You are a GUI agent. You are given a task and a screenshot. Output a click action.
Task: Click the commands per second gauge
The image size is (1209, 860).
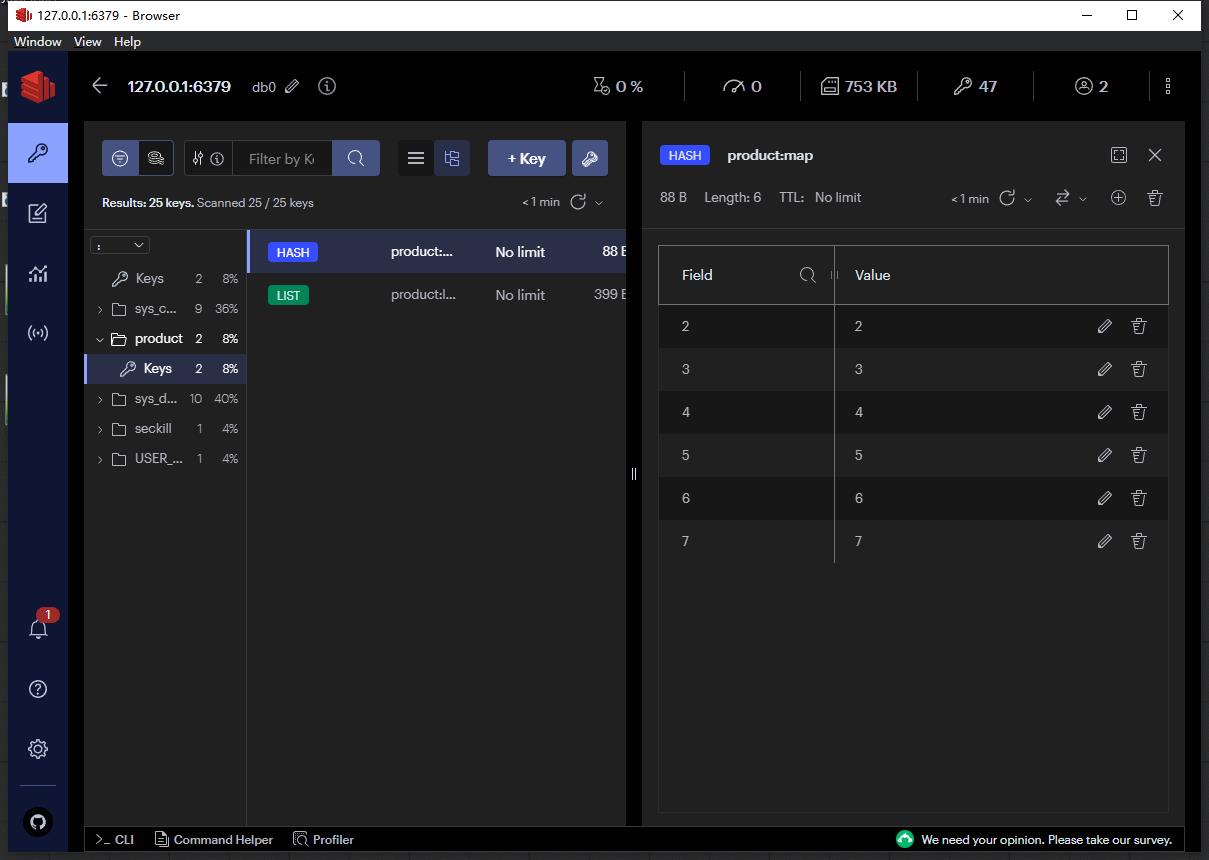pyautogui.click(x=742, y=86)
